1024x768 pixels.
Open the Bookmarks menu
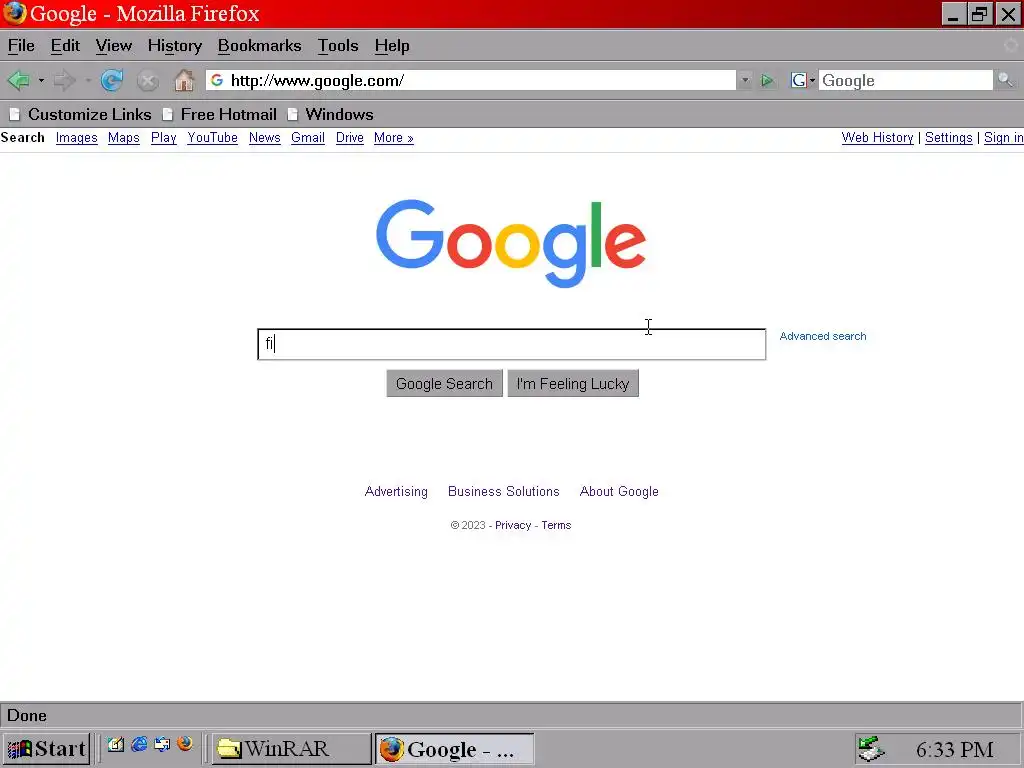[x=259, y=46]
